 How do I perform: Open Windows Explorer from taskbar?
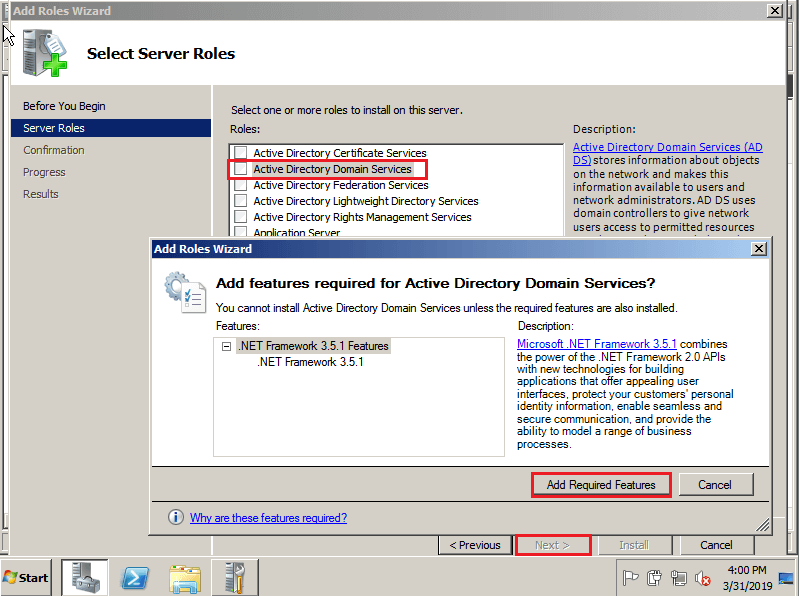[x=184, y=579]
